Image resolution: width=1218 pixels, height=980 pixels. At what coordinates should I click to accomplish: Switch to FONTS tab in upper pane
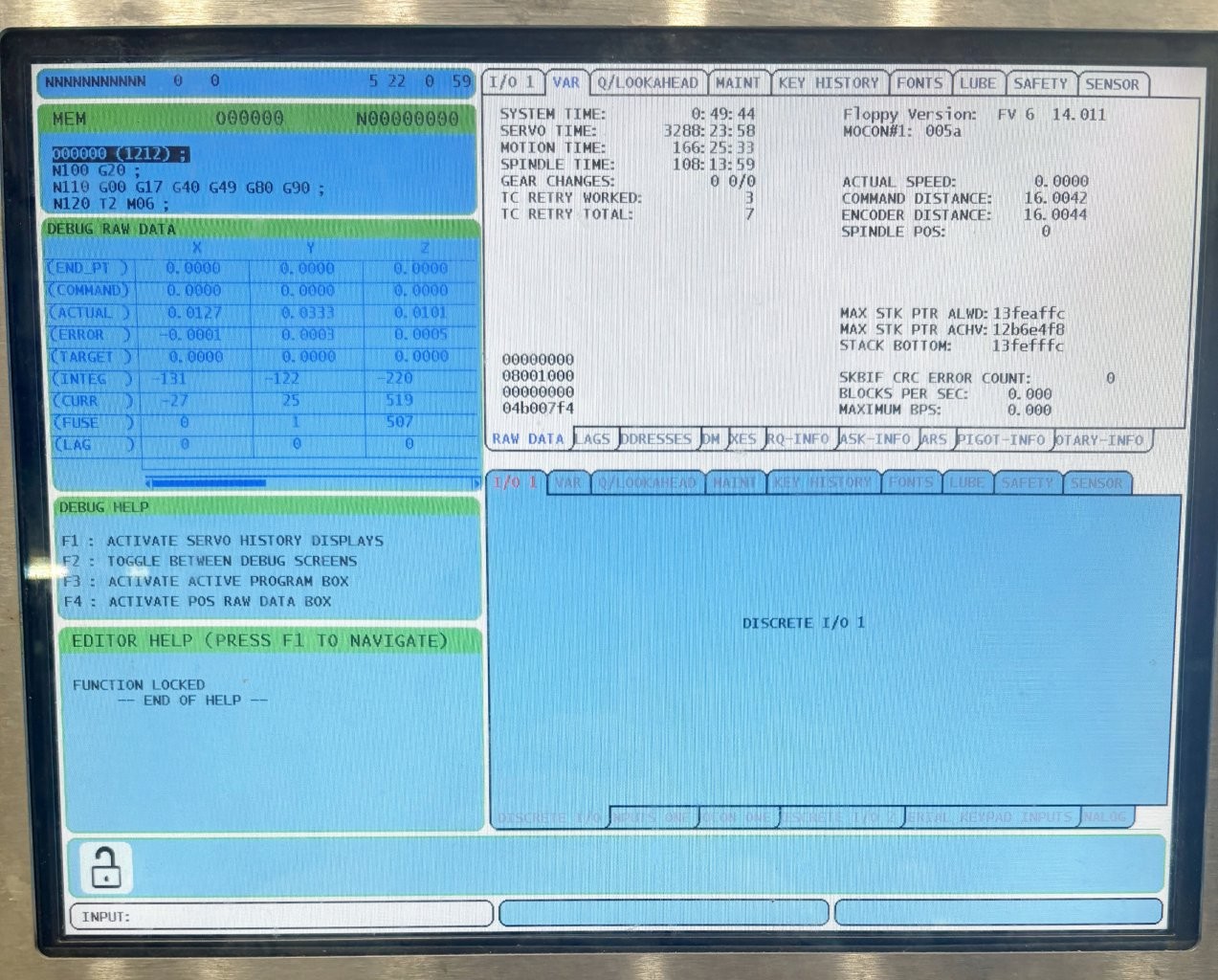pos(919,83)
